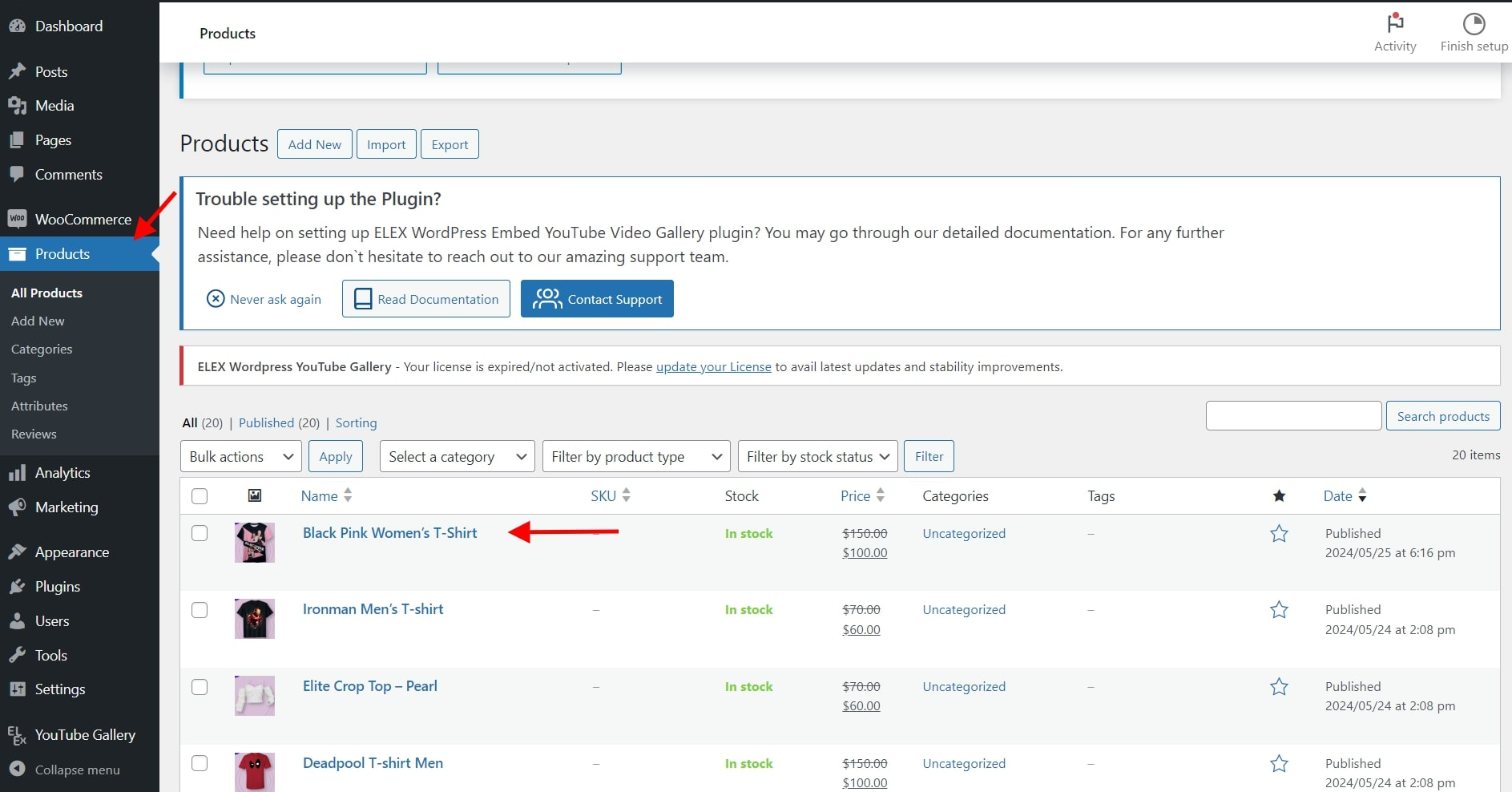Click the Never ask again dismiss icon
Image resolution: width=1512 pixels, height=792 pixels.
click(x=216, y=299)
